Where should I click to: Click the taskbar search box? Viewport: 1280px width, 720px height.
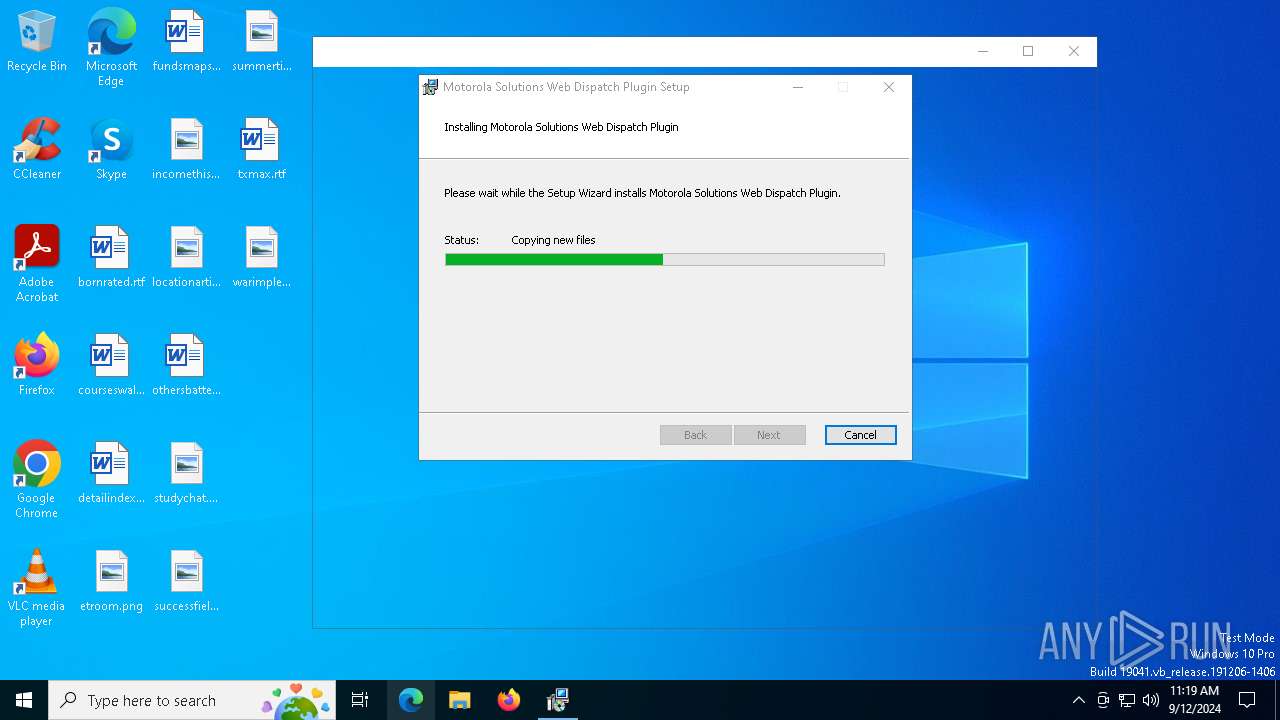coord(192,700)
